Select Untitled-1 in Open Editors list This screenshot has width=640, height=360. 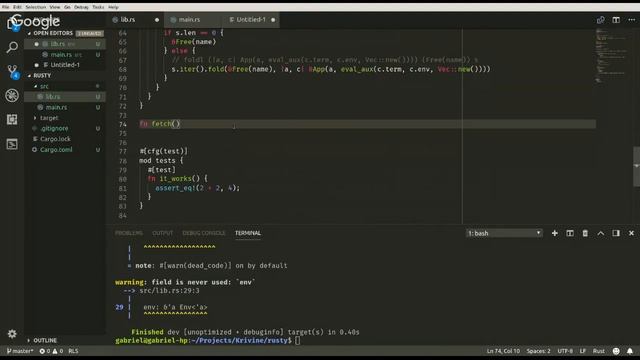(x=64, y=65)
